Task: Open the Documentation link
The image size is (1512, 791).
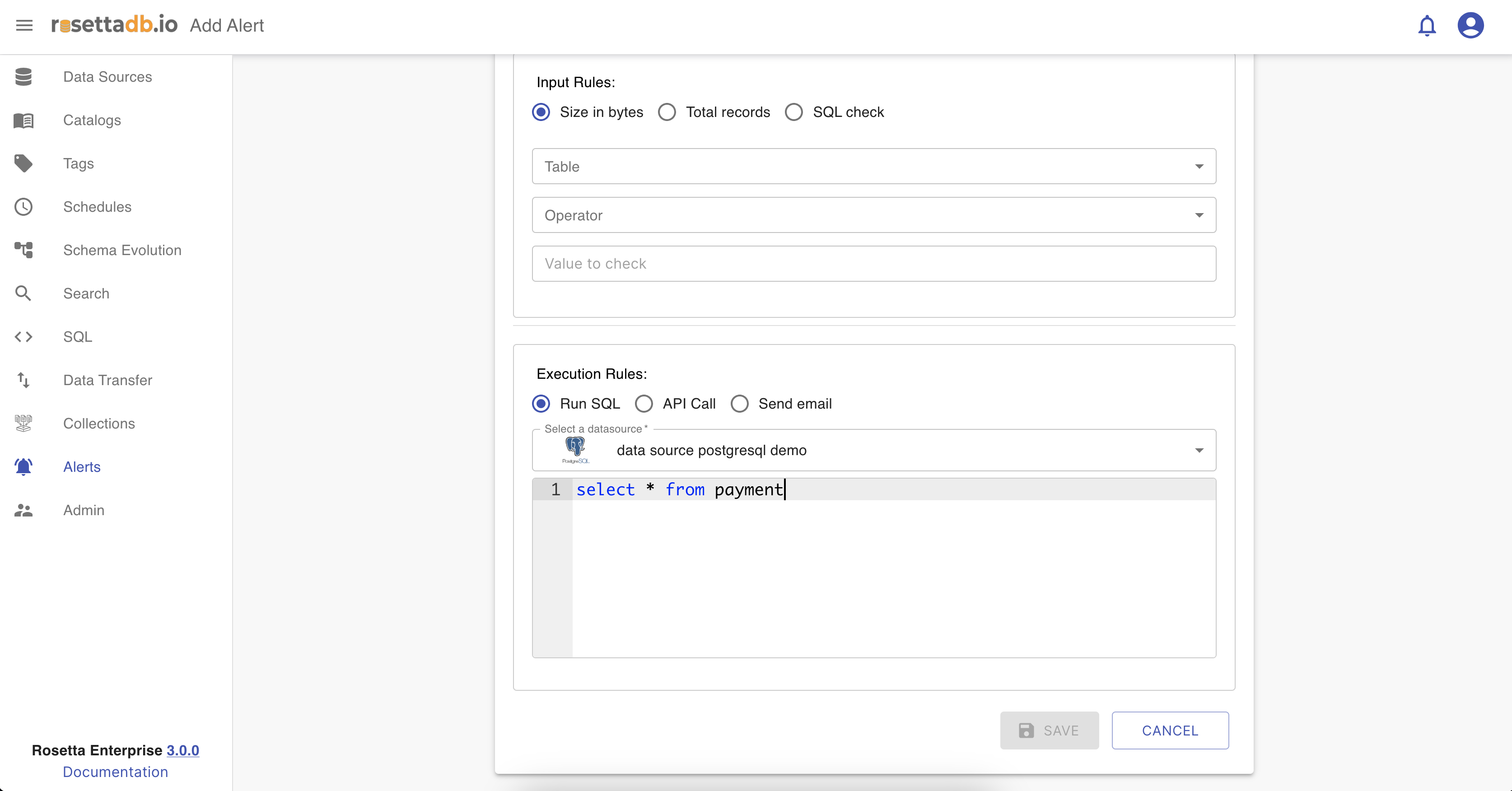Action: [115, 772]
